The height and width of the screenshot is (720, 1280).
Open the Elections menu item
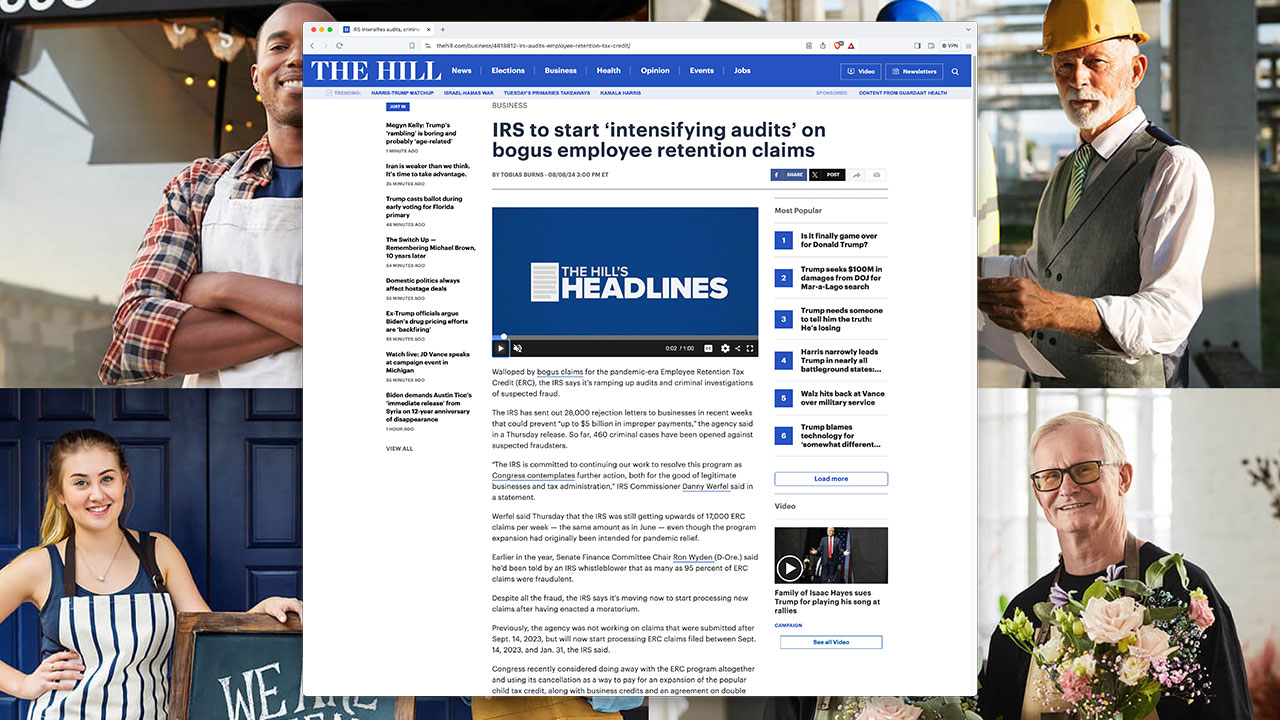(508, 71)
